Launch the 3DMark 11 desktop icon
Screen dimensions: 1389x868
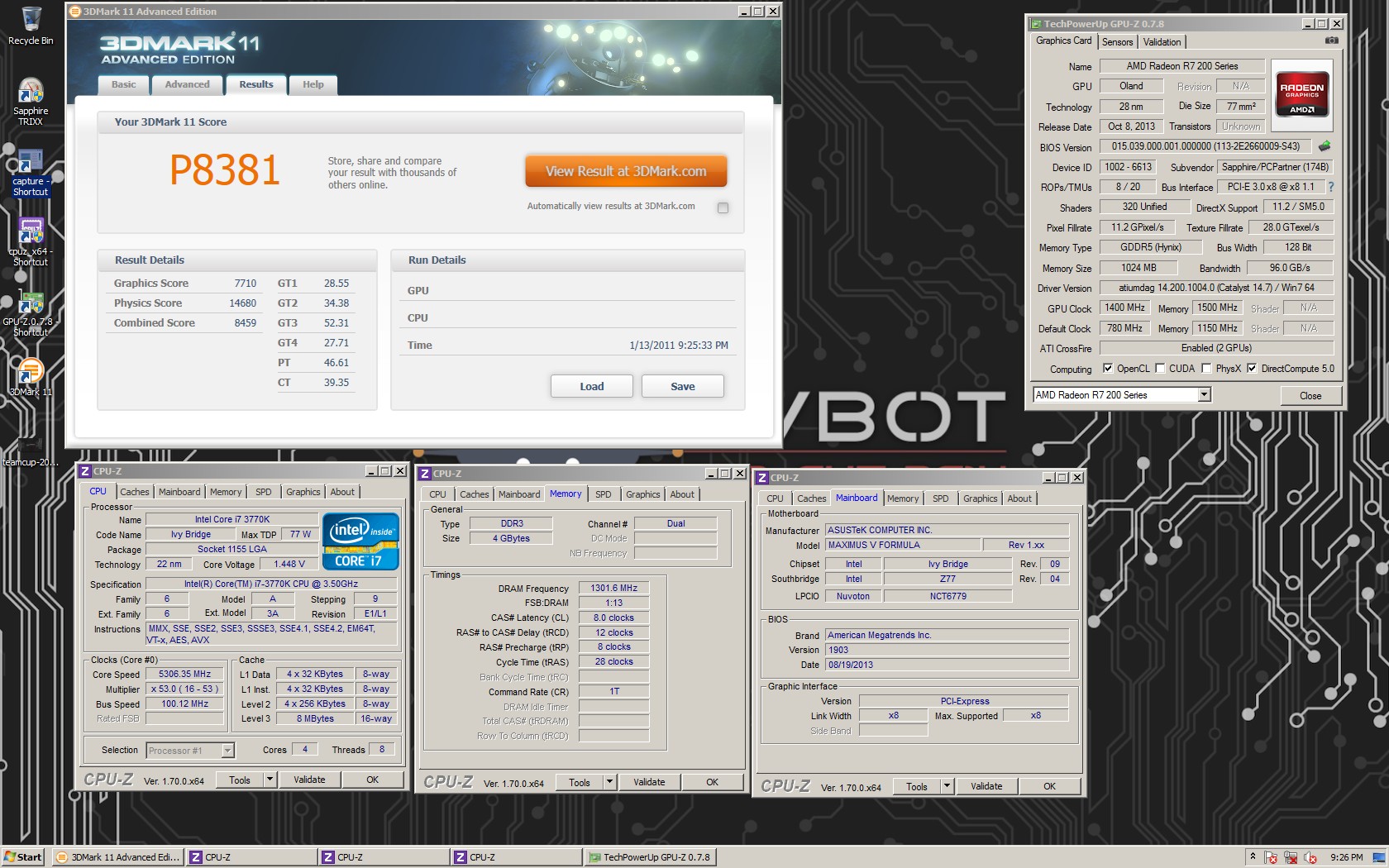point(31,377)
